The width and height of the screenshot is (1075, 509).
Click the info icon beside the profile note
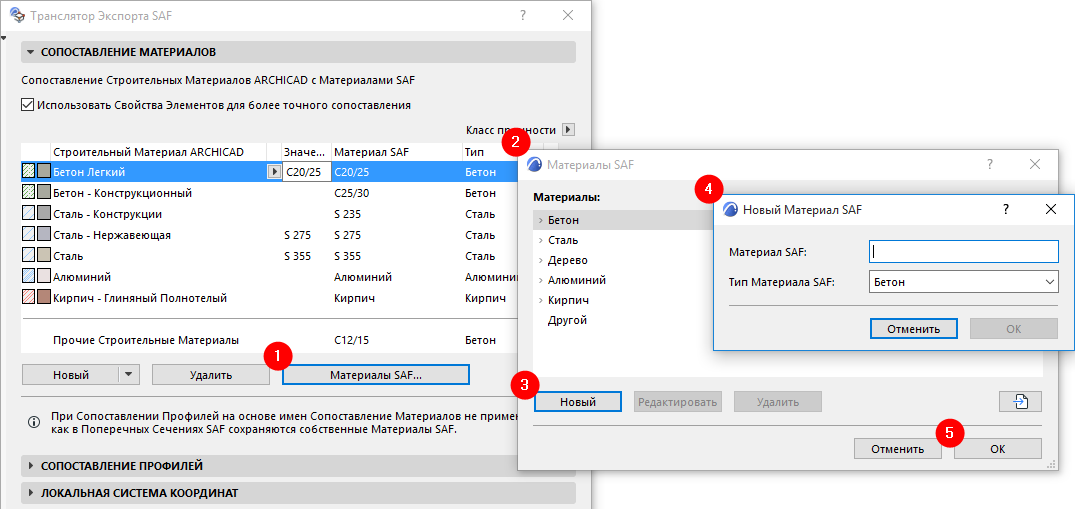(x=34, y=423)
